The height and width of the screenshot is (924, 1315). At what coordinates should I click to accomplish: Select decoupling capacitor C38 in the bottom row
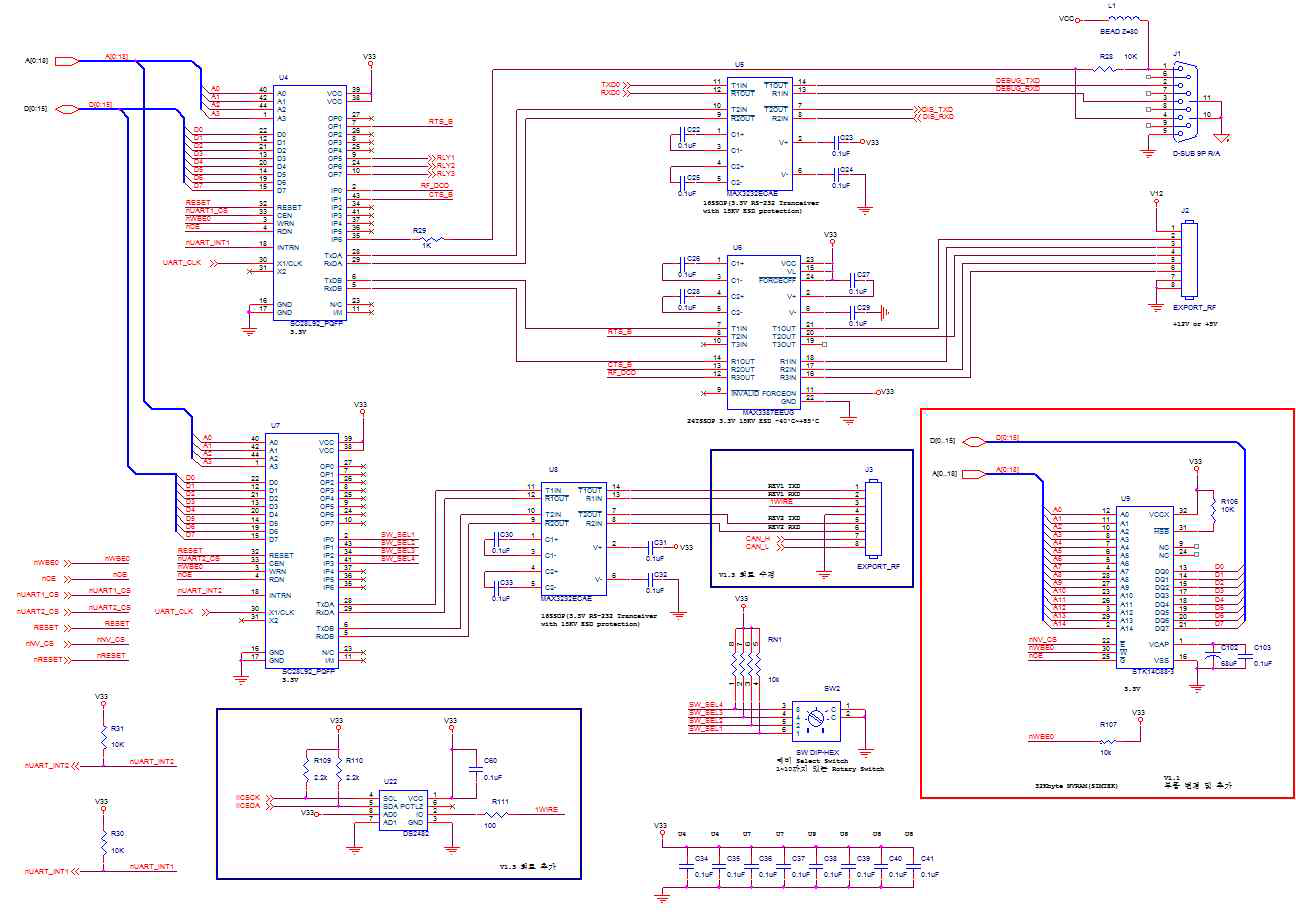click(x=816, y=866)
